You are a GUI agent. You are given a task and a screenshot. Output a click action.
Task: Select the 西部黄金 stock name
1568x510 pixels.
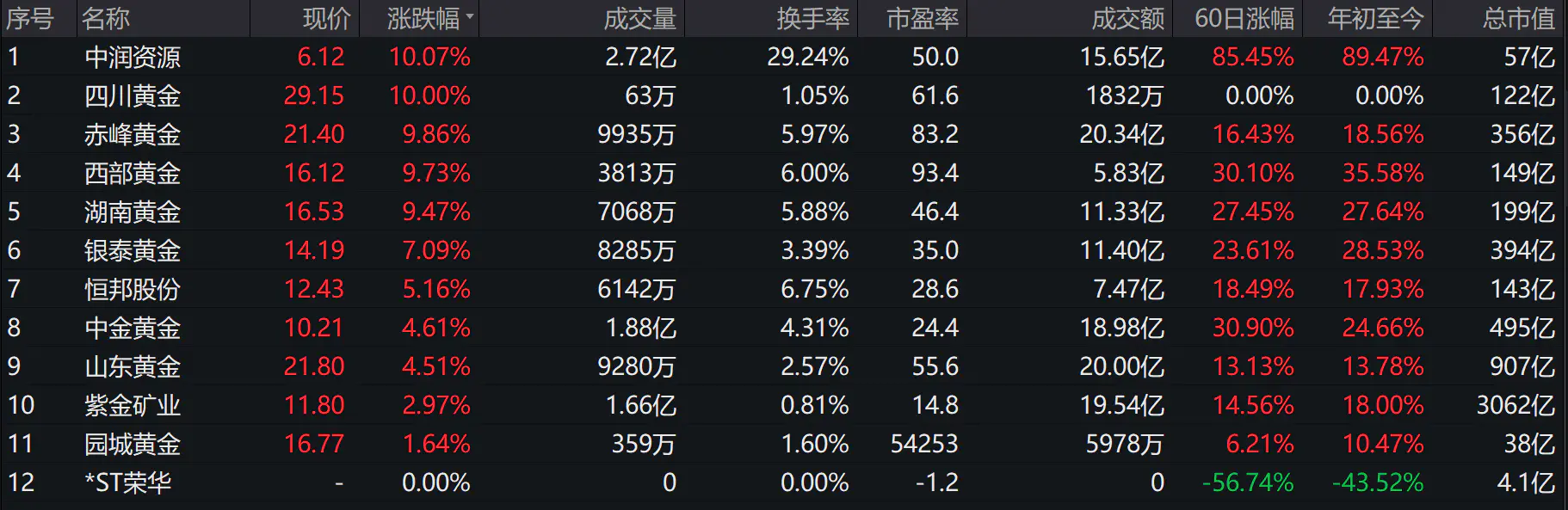pos(133,174)
